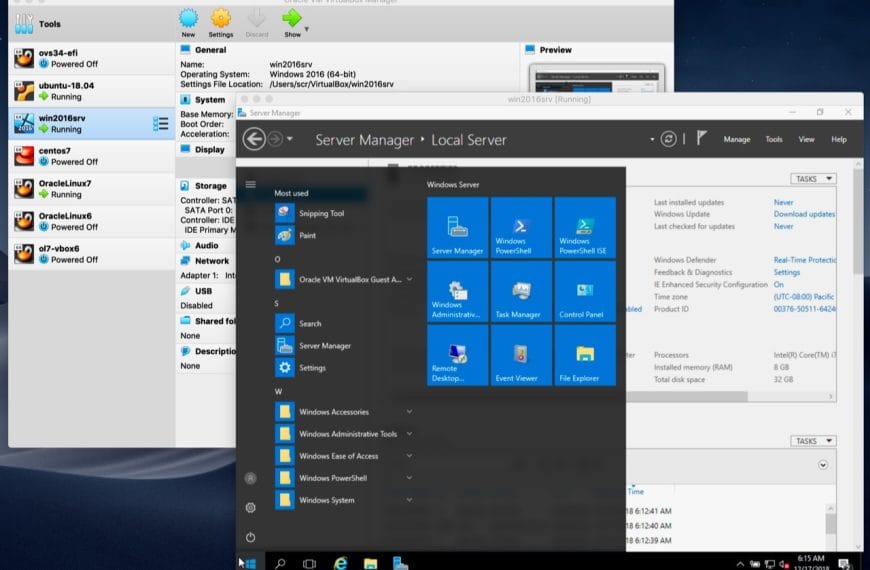Select the ol7-vbox6 virtual machine

(x=92, y=254)
